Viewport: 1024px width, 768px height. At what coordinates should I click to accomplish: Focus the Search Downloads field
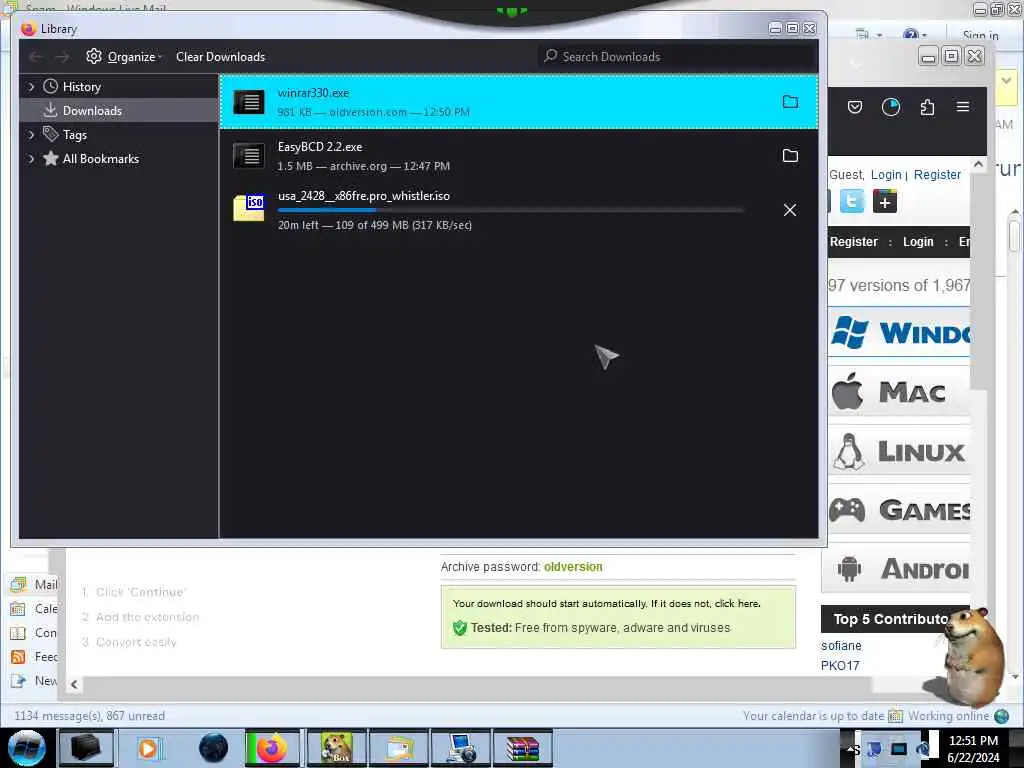[x=678, y=56]
